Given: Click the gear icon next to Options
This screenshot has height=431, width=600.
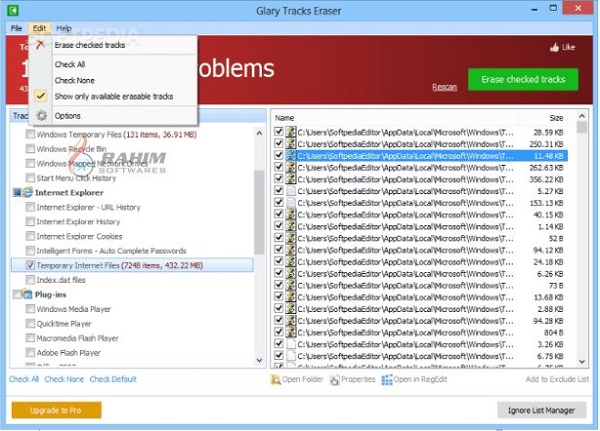Looking at the screenshot, I should (x=41, y=115).
